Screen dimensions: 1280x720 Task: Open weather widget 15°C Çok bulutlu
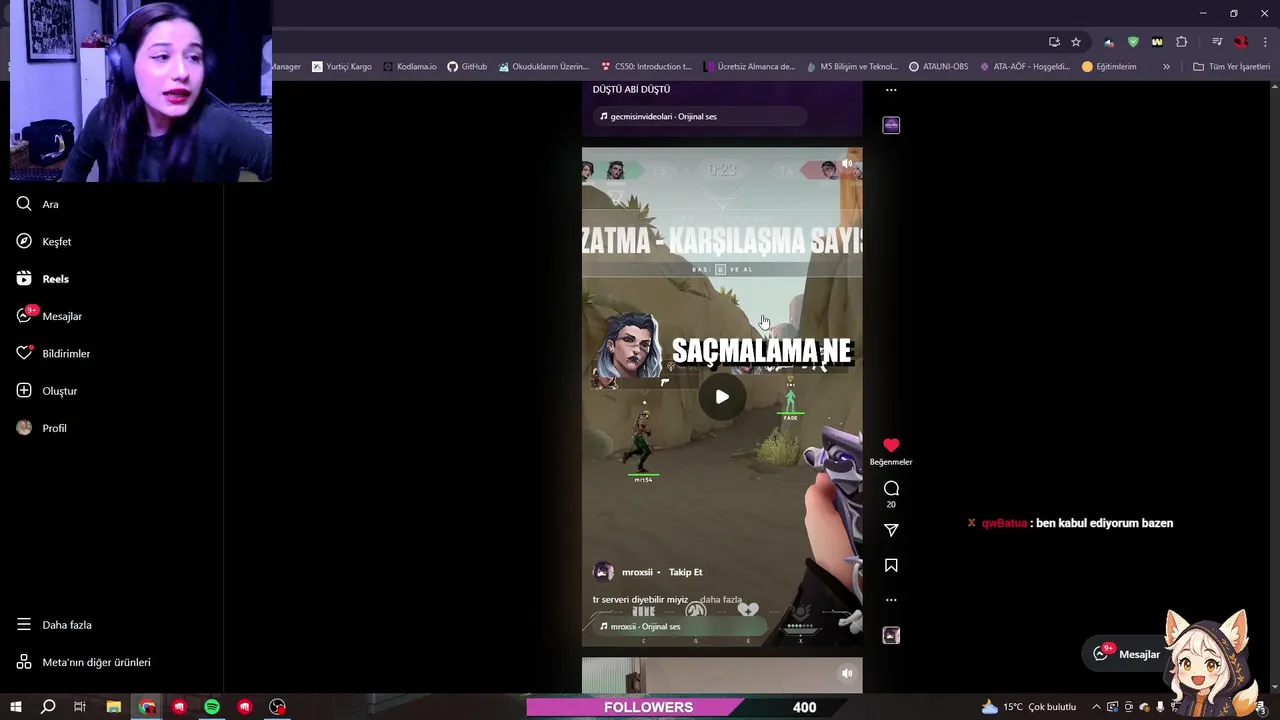point(1028,707)
